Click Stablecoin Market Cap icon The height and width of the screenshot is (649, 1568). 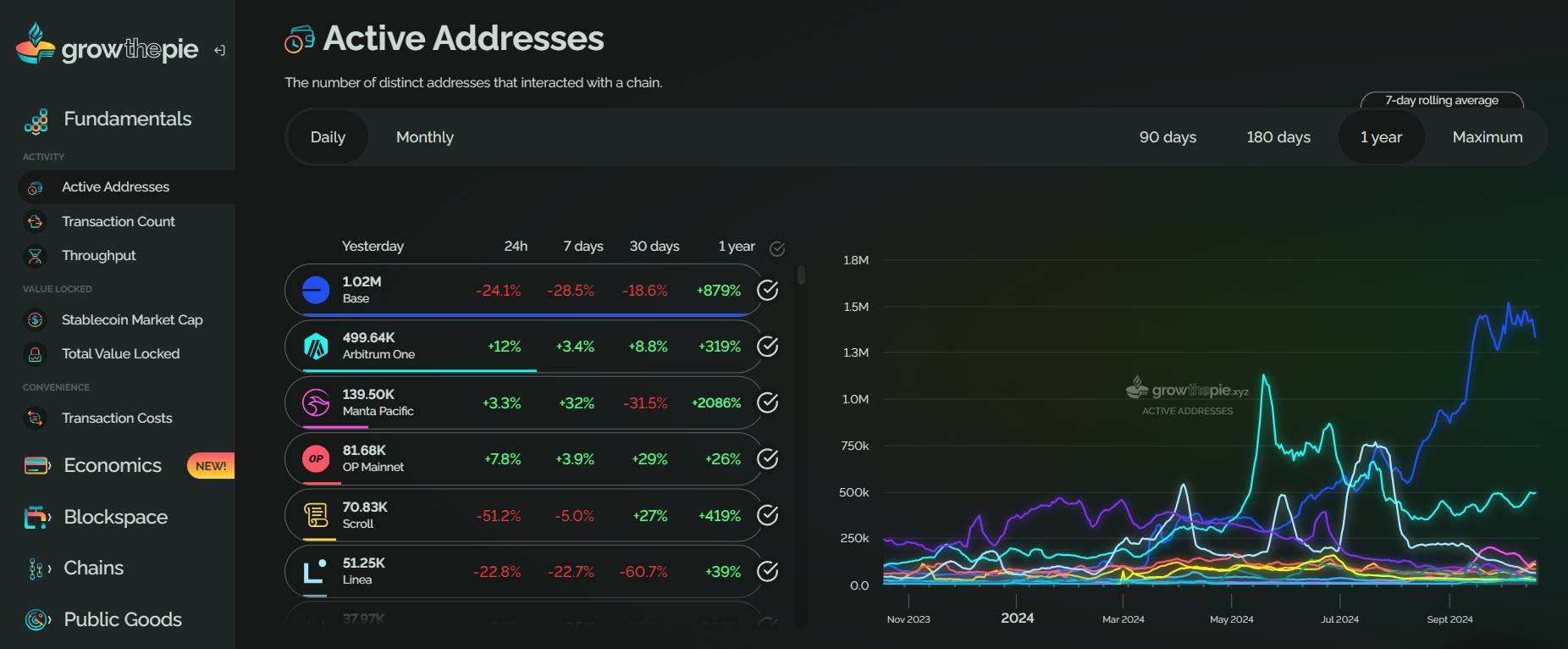pyautogui.click(x=36, y=319)
